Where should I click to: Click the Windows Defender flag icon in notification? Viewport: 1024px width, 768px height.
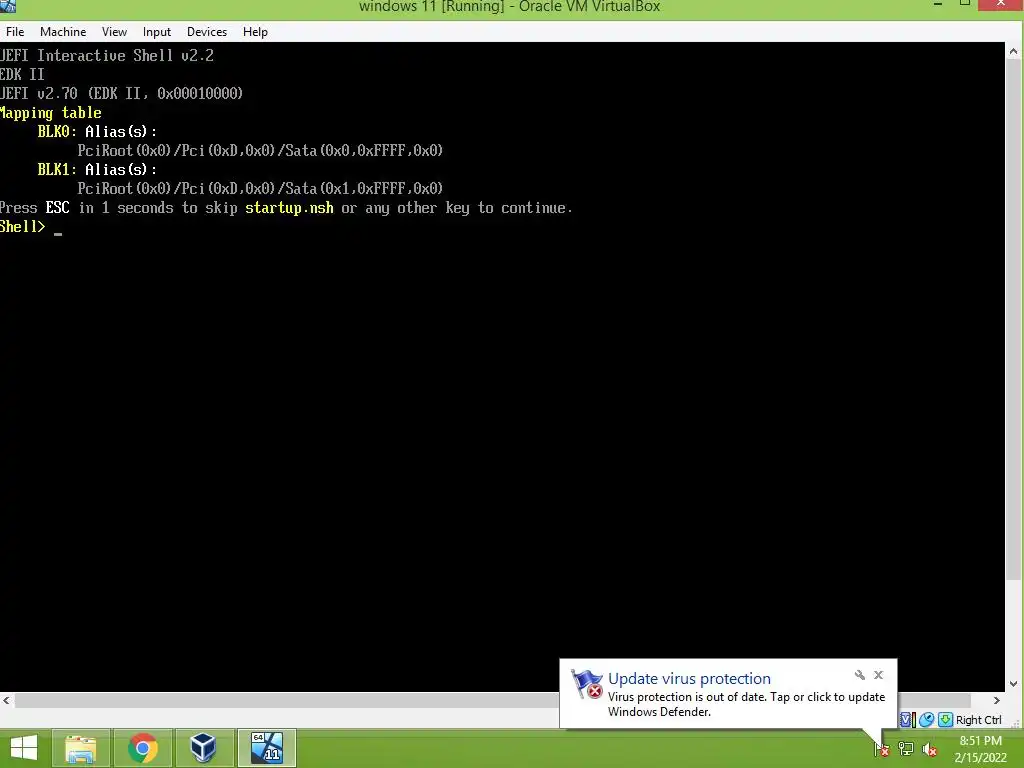click(x=586, y=684)
